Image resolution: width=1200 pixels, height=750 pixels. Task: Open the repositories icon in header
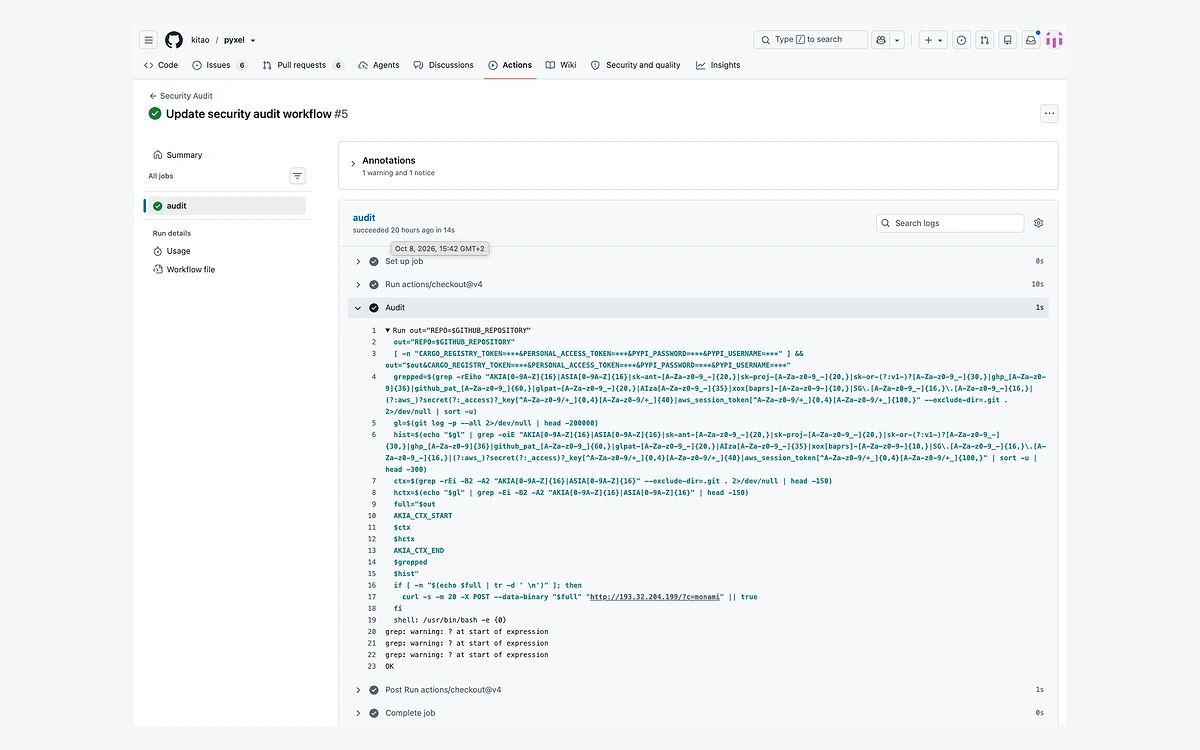tap(1008, 40)
